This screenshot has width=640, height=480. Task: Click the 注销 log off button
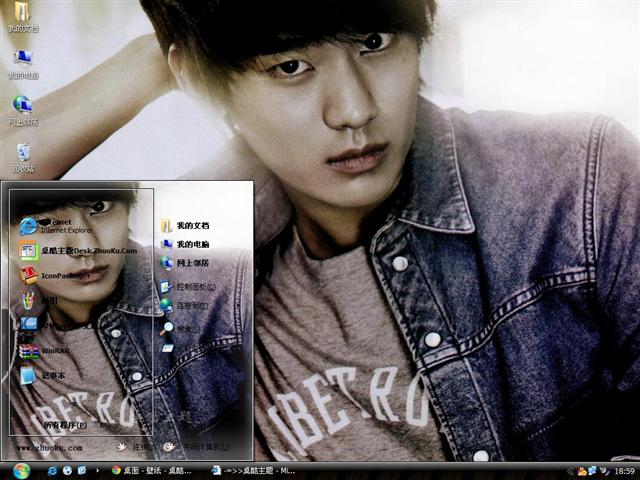point(134,447)
